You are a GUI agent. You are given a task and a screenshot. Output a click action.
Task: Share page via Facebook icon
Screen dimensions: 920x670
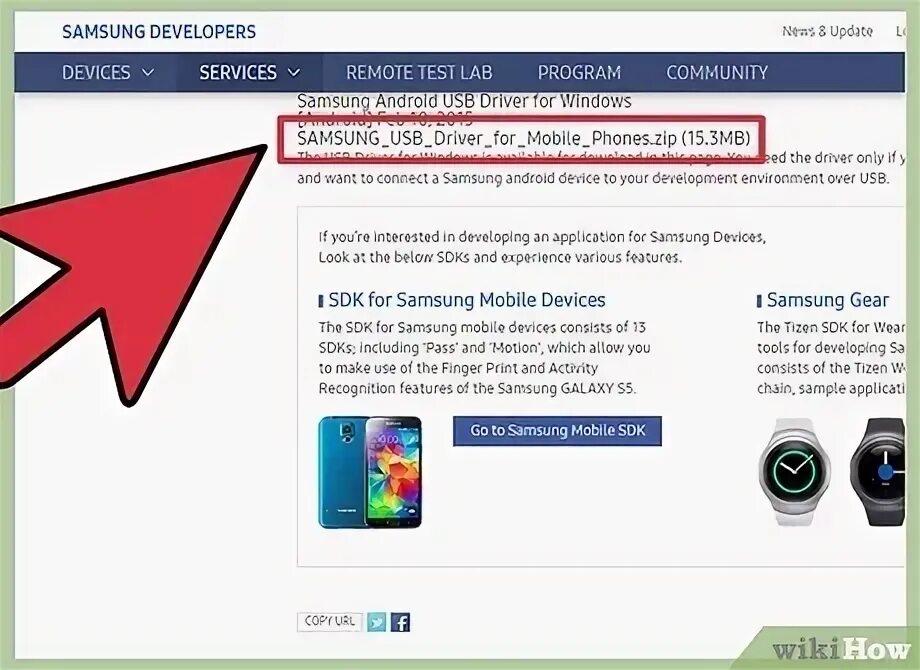[401, 622]
